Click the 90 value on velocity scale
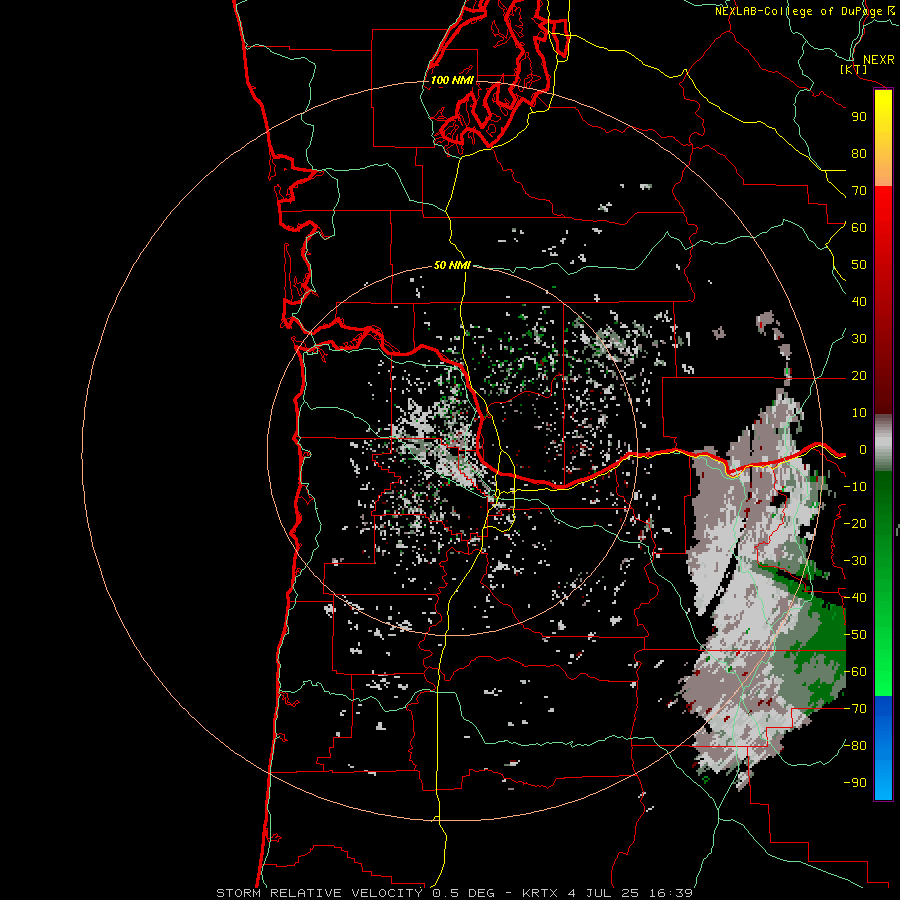Viewport: 900px width, 900px height. pyautogui.click(x=859, y=117)
